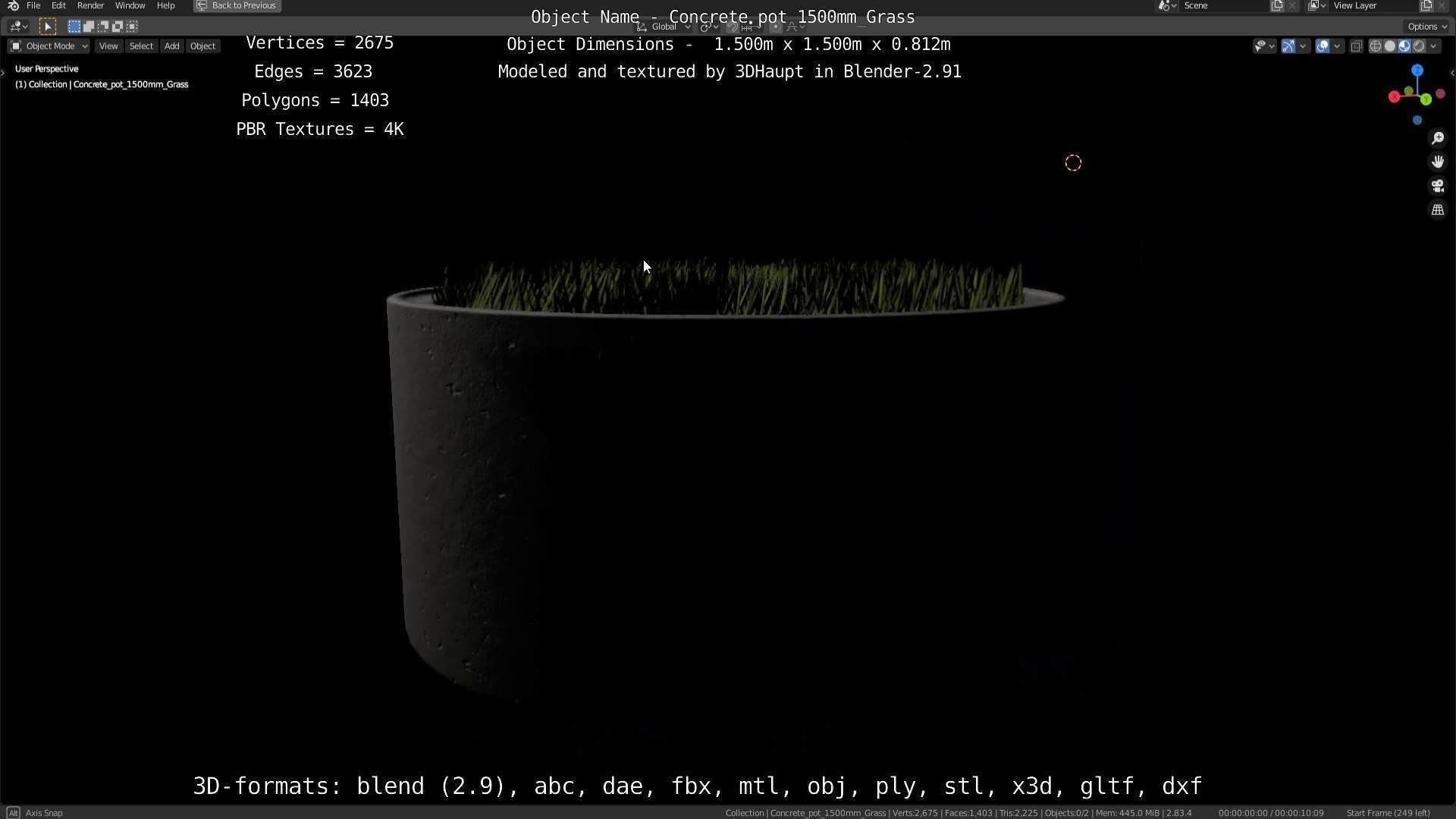Choose Invert selection mode
1456x819 pixels.
coord(117,27)
